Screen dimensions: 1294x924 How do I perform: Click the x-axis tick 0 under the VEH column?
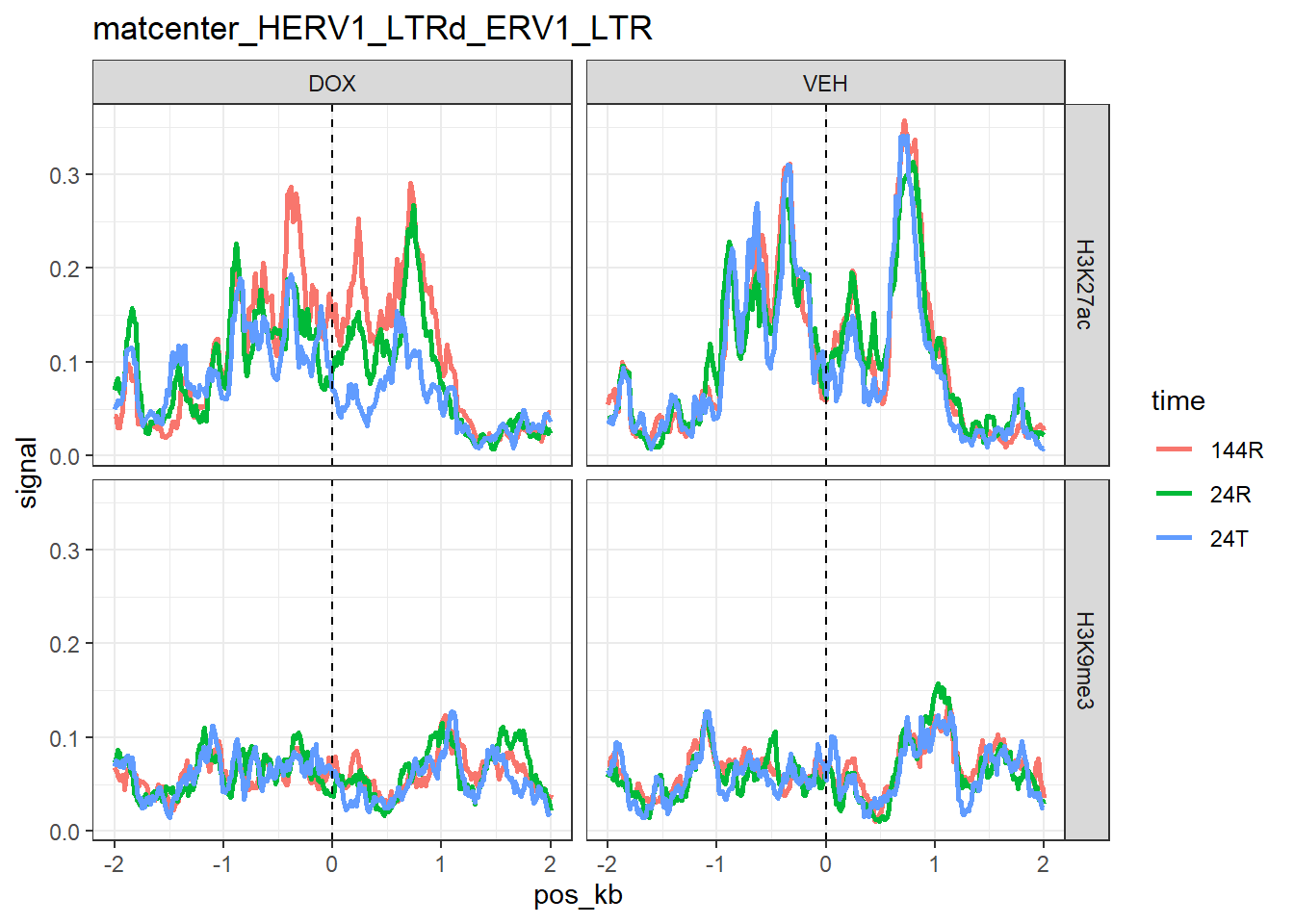825,863
